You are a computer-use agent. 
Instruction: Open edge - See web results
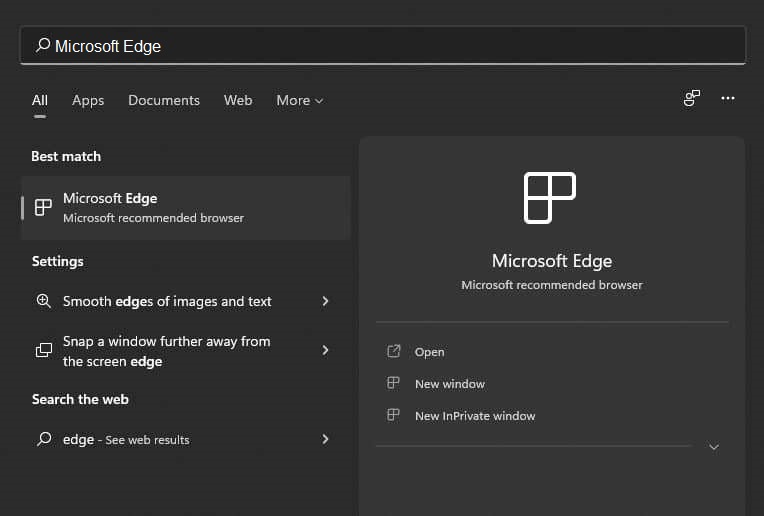tap(186, 440)
